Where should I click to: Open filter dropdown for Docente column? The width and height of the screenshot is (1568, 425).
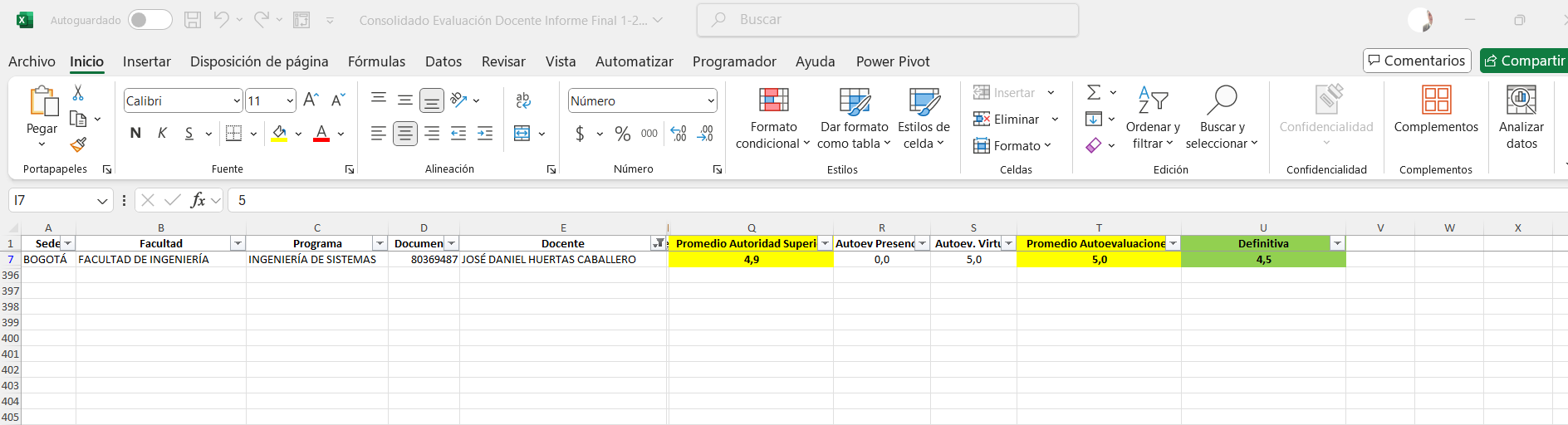[x=659, y=243]
